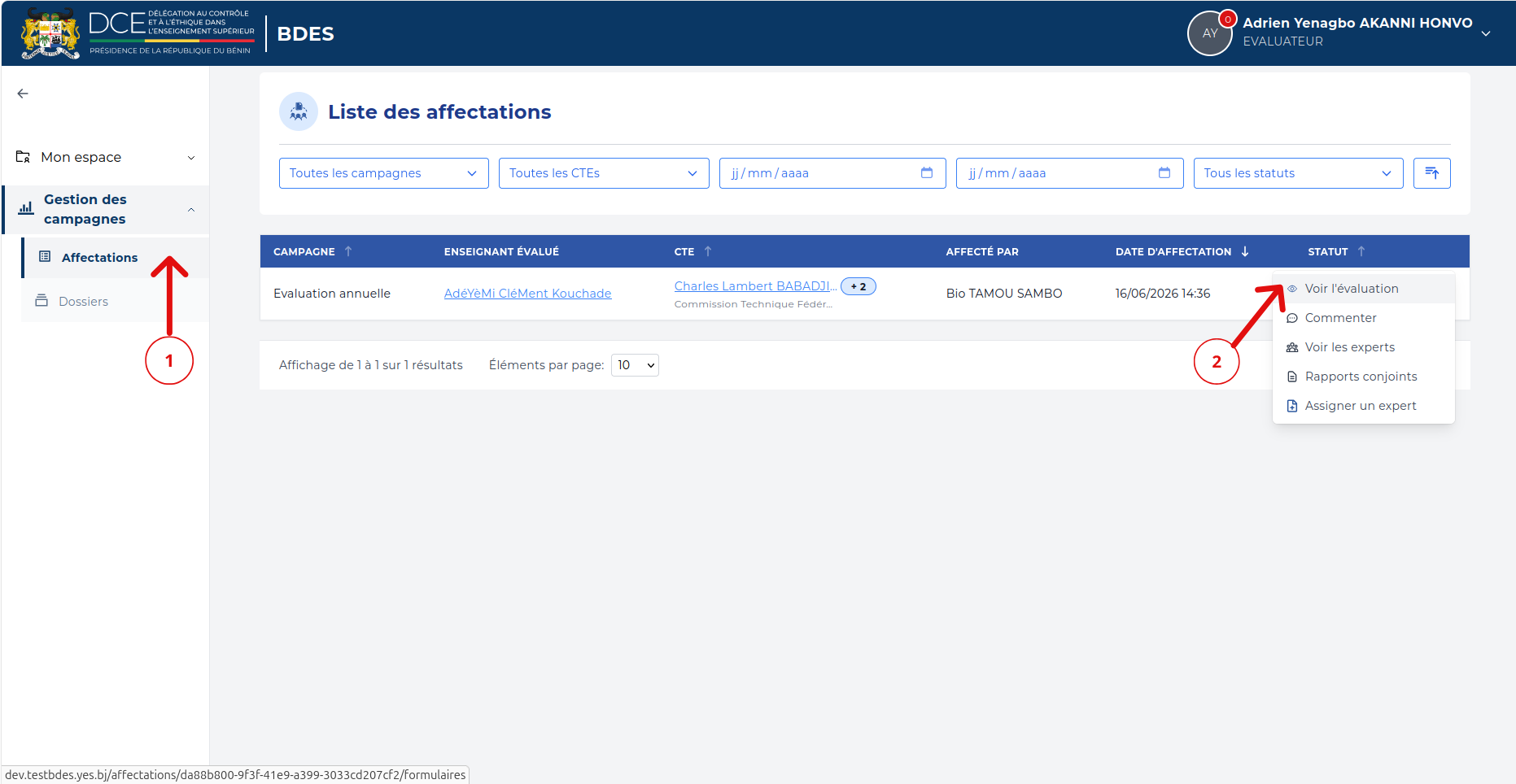Open the Toutes les campagnes dropdown
The width and height of the screenshot is (1516, 784).
384,173
